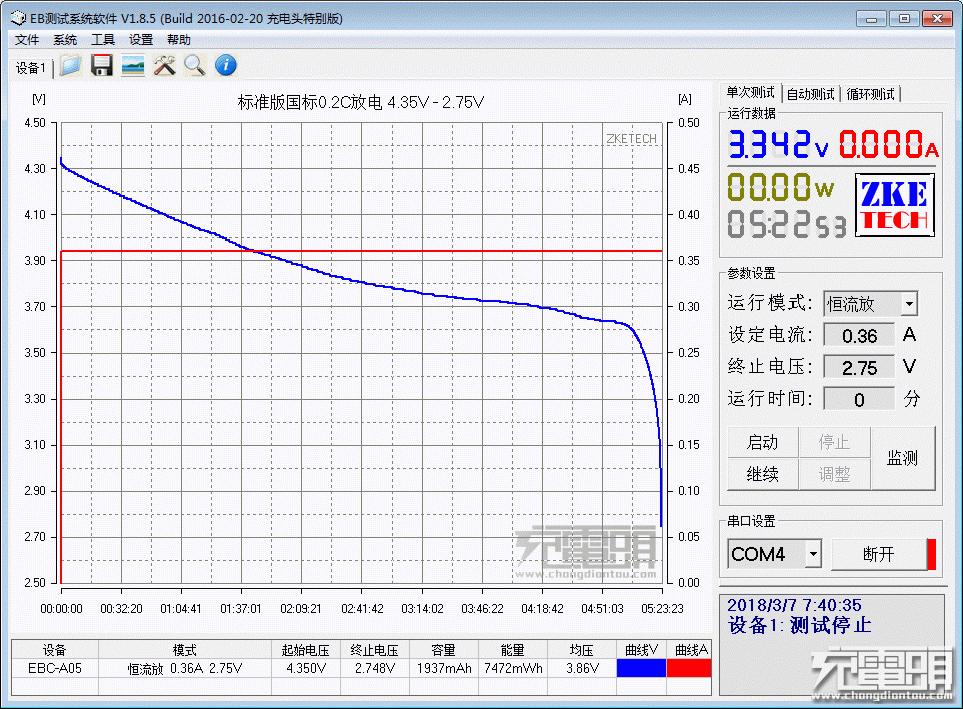This screenshot has height=709, width=963.
Task: Open the 文件 menu
Action: pyautogui.click(x=27, y=40)
